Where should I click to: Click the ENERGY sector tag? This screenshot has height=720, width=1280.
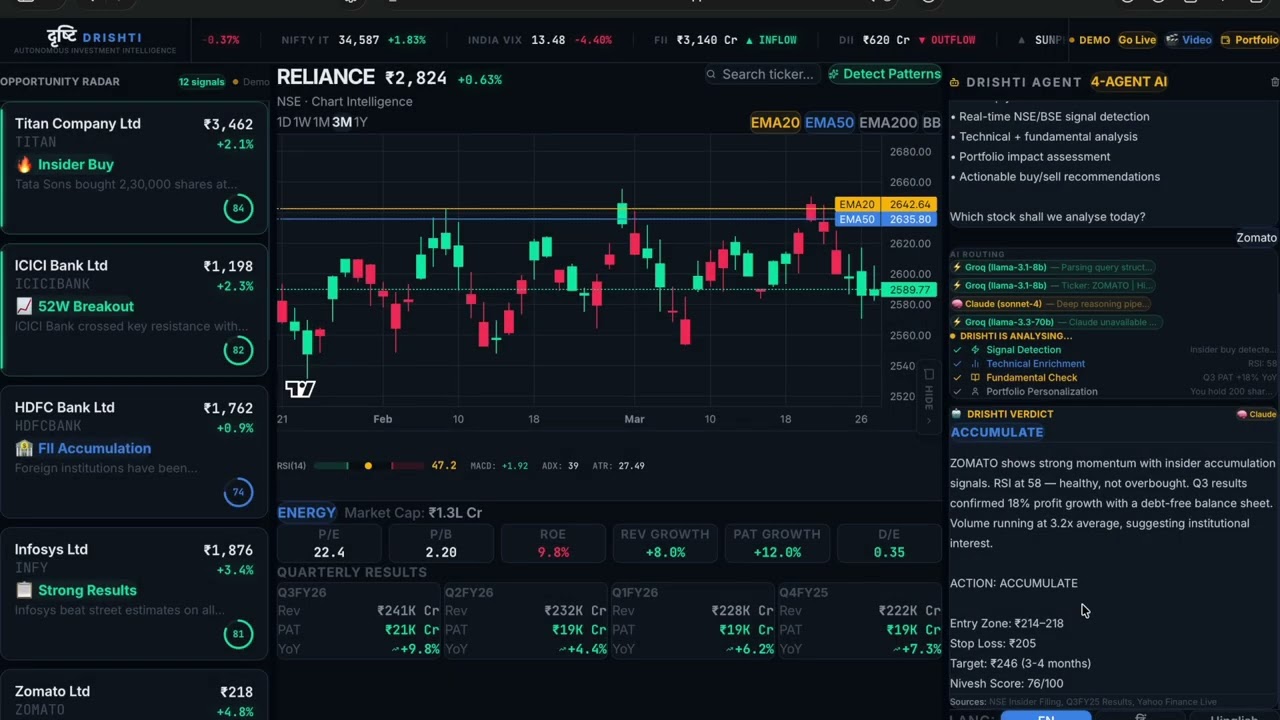(307, 512)
